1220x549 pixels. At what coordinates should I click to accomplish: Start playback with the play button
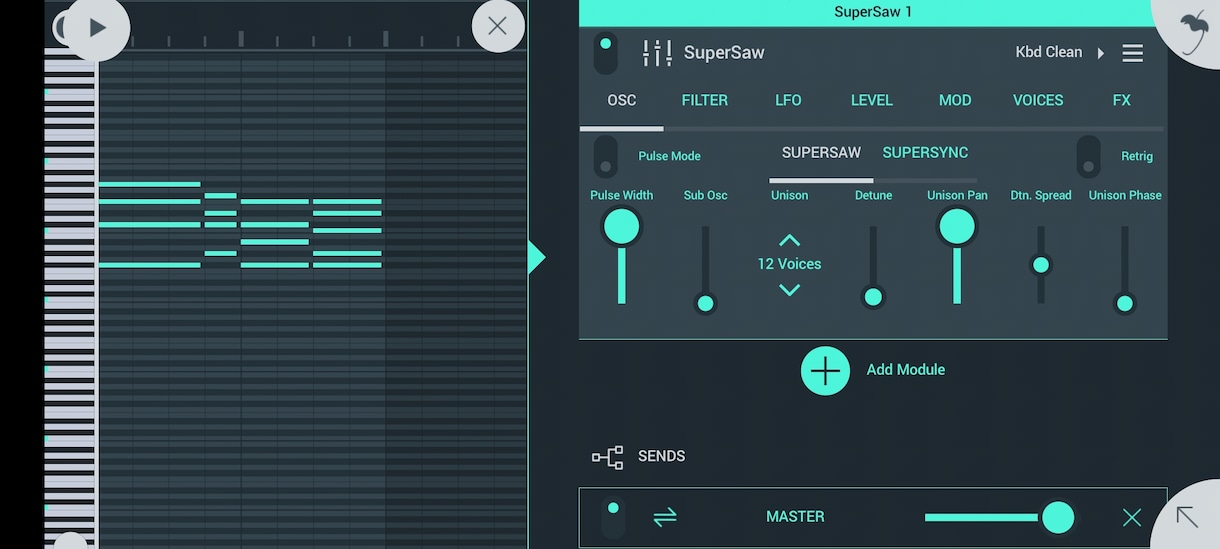97,28
